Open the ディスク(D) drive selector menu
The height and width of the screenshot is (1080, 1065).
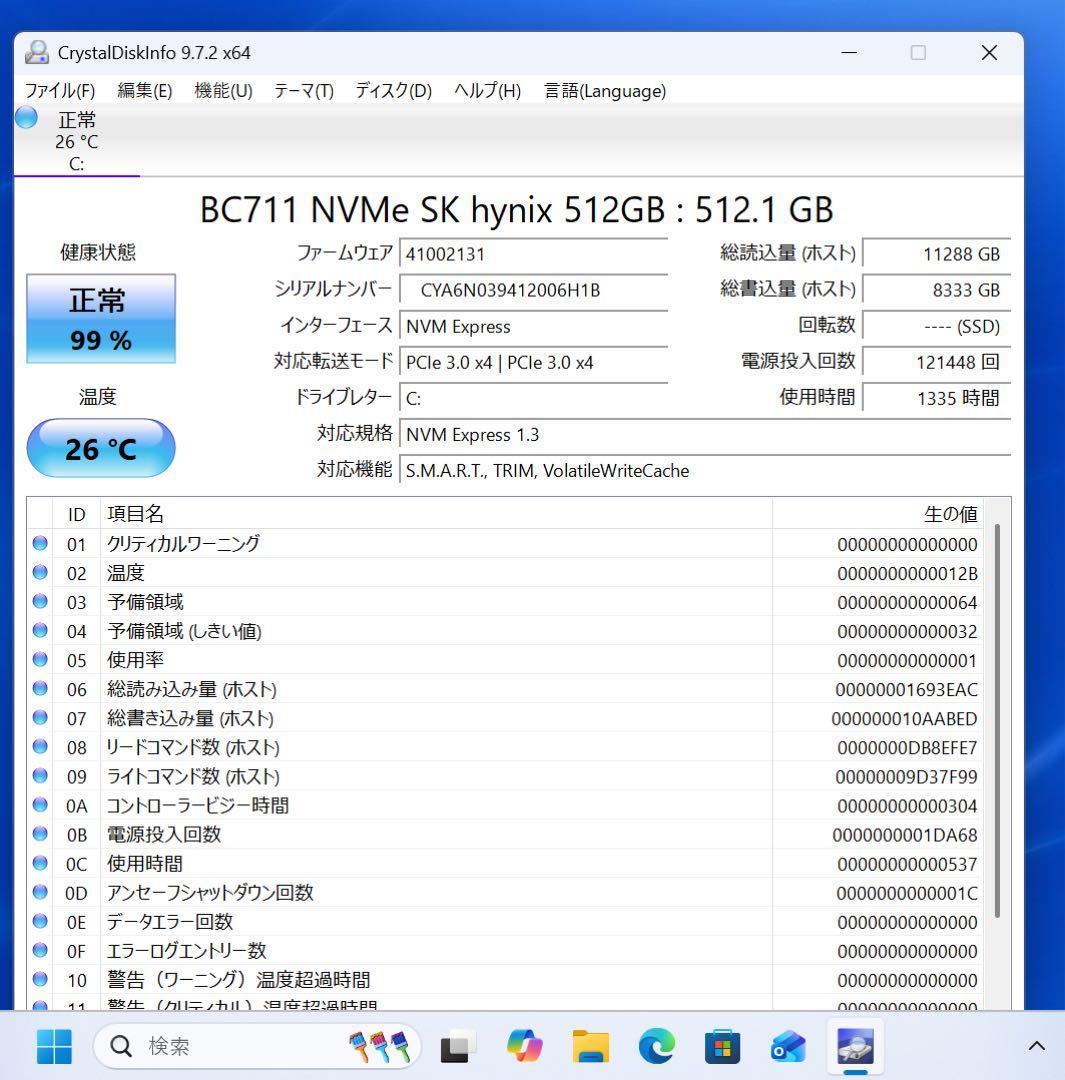(x=392, y=91)
